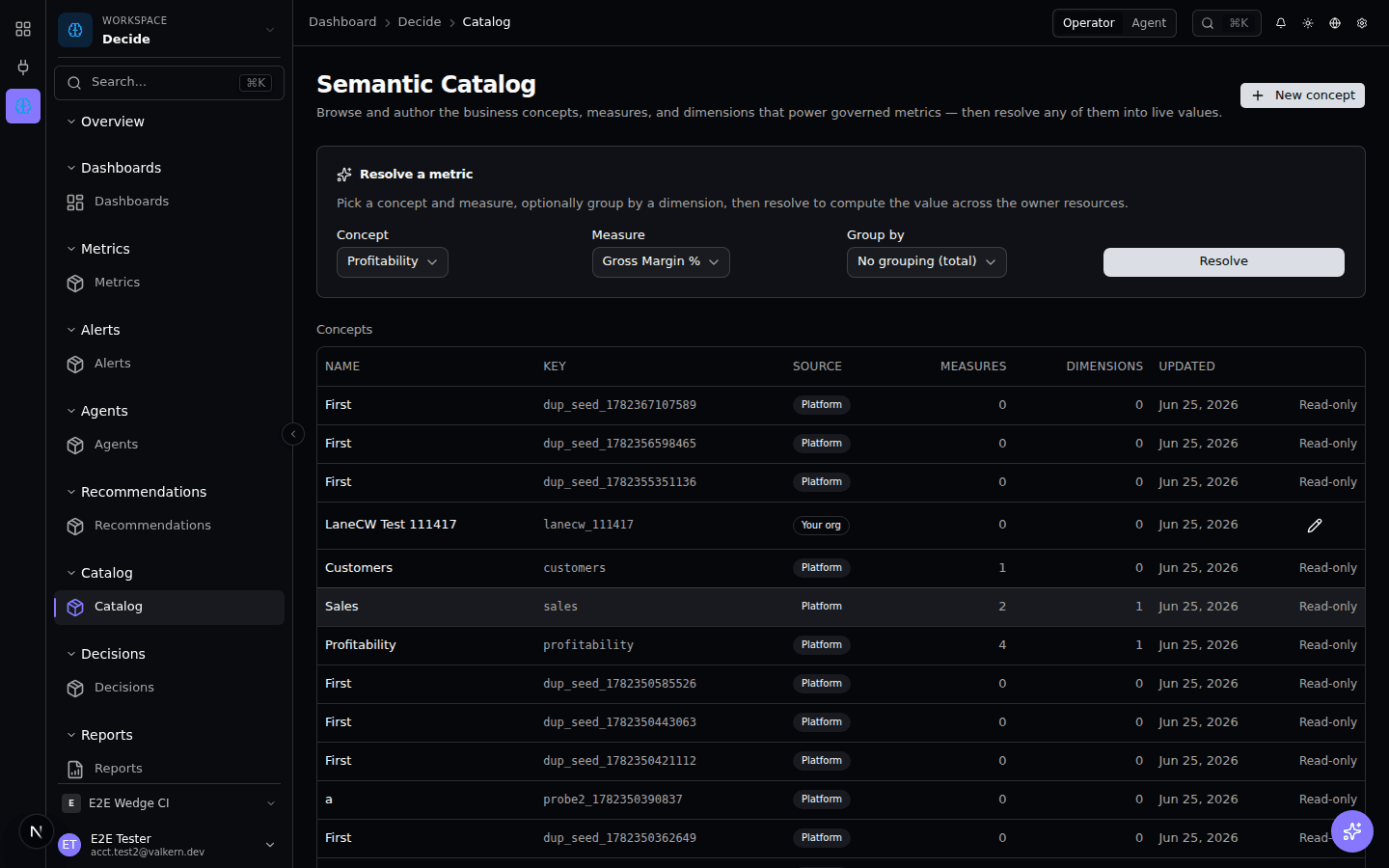1389x868 pixels.
Task: Collapse the Catalog section header
Action: (99, 573)
